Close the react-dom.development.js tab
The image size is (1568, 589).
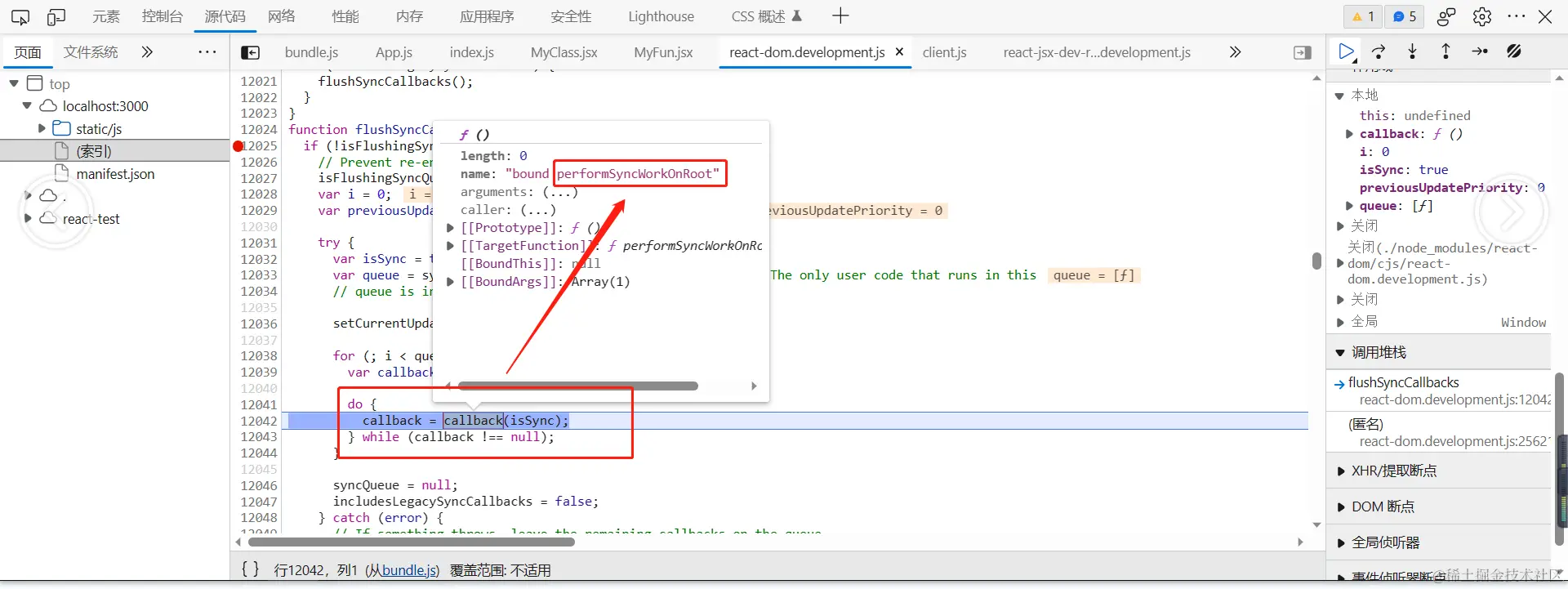coord(899,51)
